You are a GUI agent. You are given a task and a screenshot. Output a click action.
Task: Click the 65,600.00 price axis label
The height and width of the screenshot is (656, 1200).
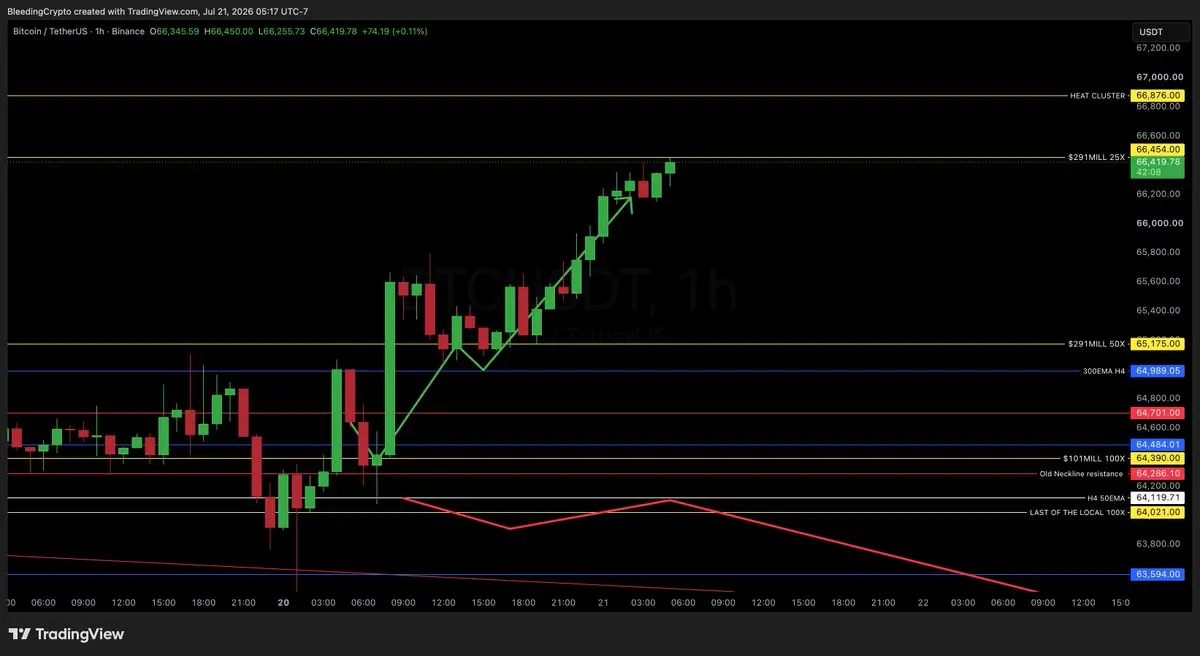(x=1159, y=281)
